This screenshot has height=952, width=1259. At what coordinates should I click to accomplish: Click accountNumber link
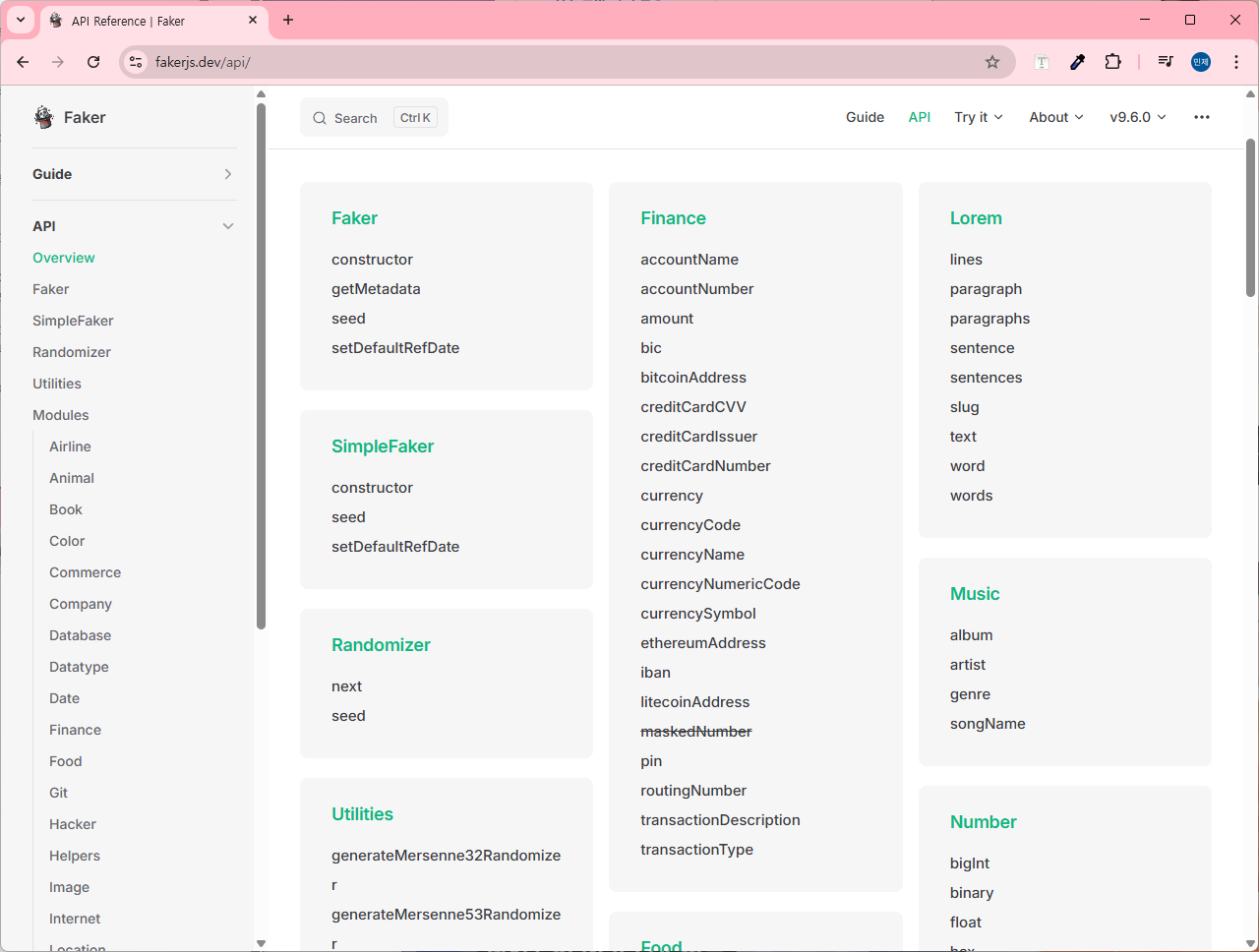[697, 289]
